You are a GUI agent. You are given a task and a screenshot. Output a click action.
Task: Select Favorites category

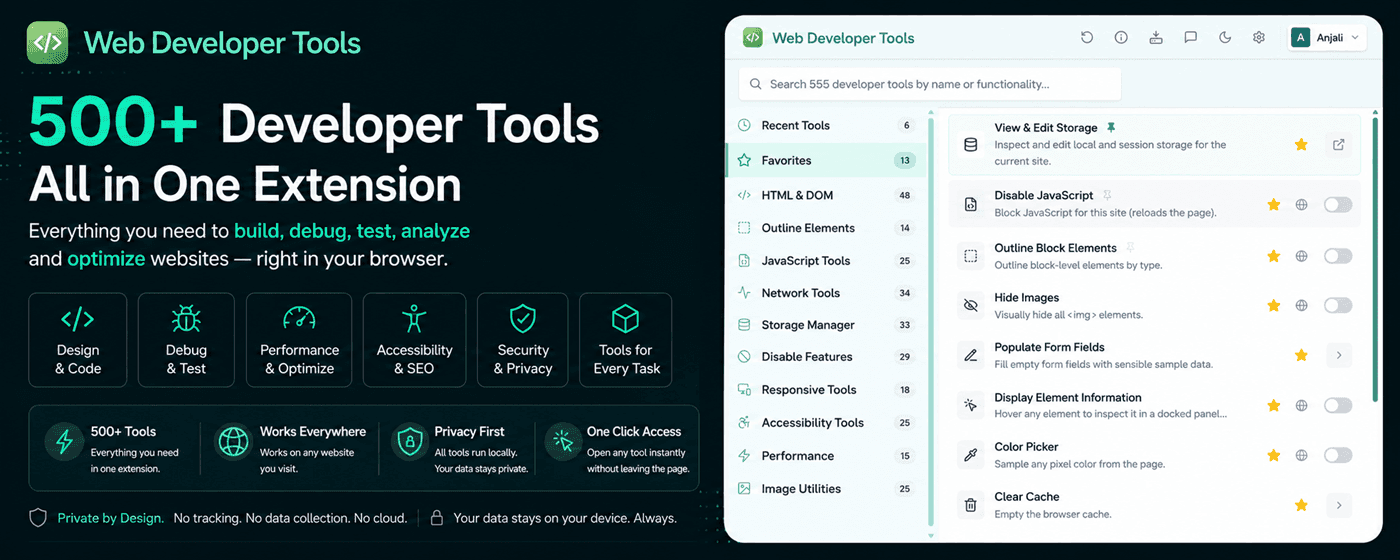826,160
